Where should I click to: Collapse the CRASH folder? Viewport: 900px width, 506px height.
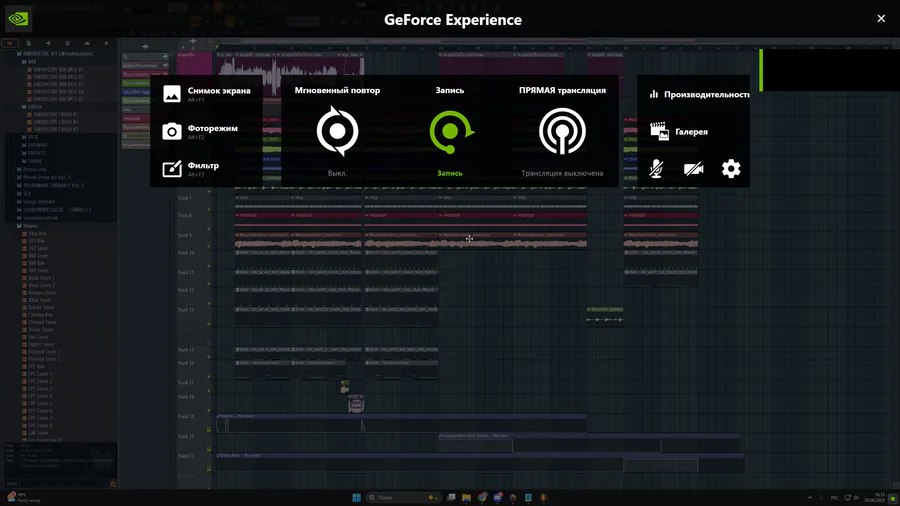point(32,107)
